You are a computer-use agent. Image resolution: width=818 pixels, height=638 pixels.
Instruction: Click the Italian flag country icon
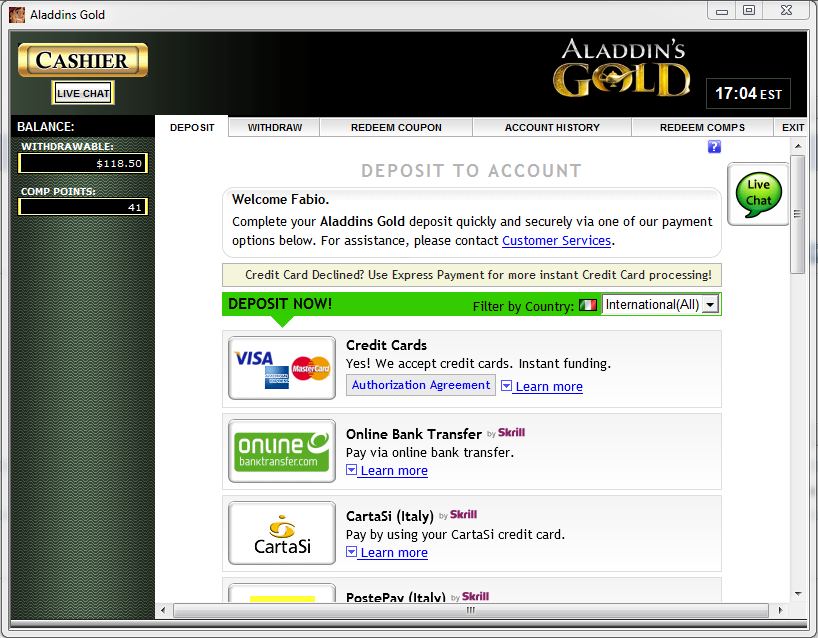coord(587,305)
